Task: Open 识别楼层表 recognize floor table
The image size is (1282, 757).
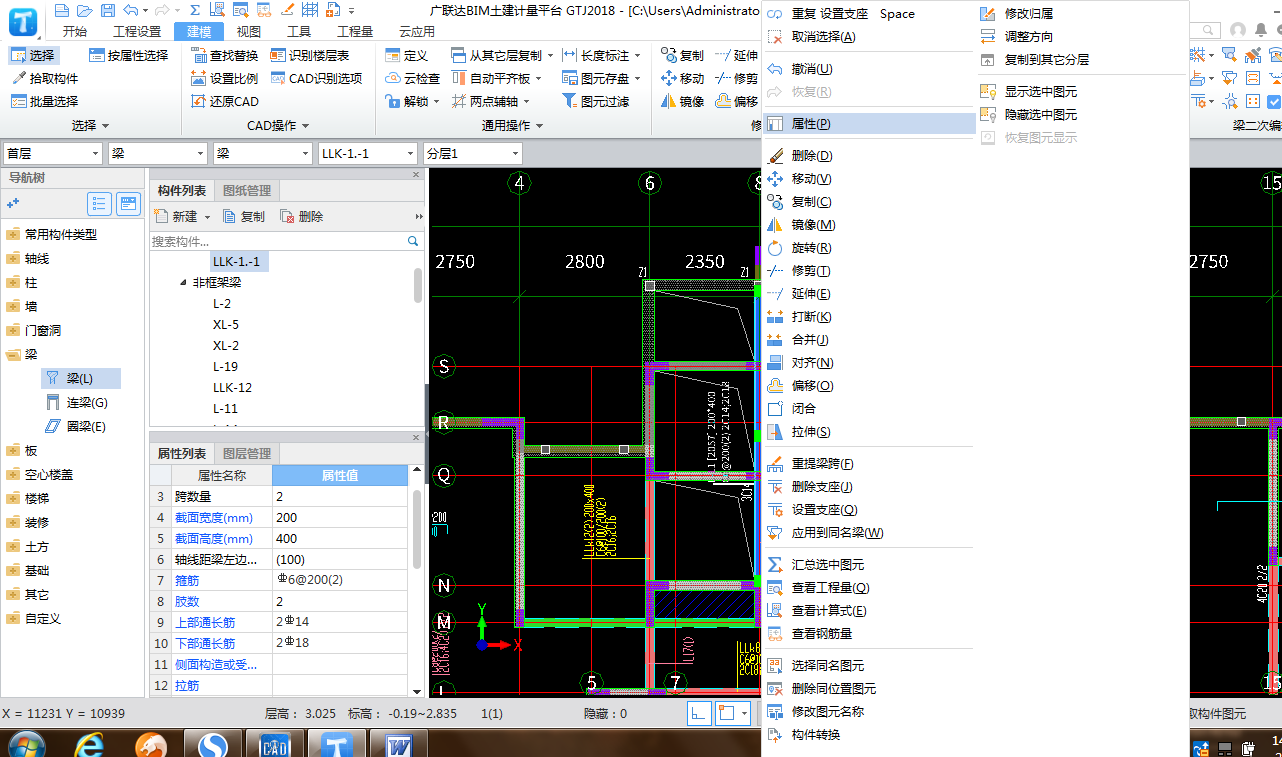Action: pyautogui.click(x=310, y=55)
